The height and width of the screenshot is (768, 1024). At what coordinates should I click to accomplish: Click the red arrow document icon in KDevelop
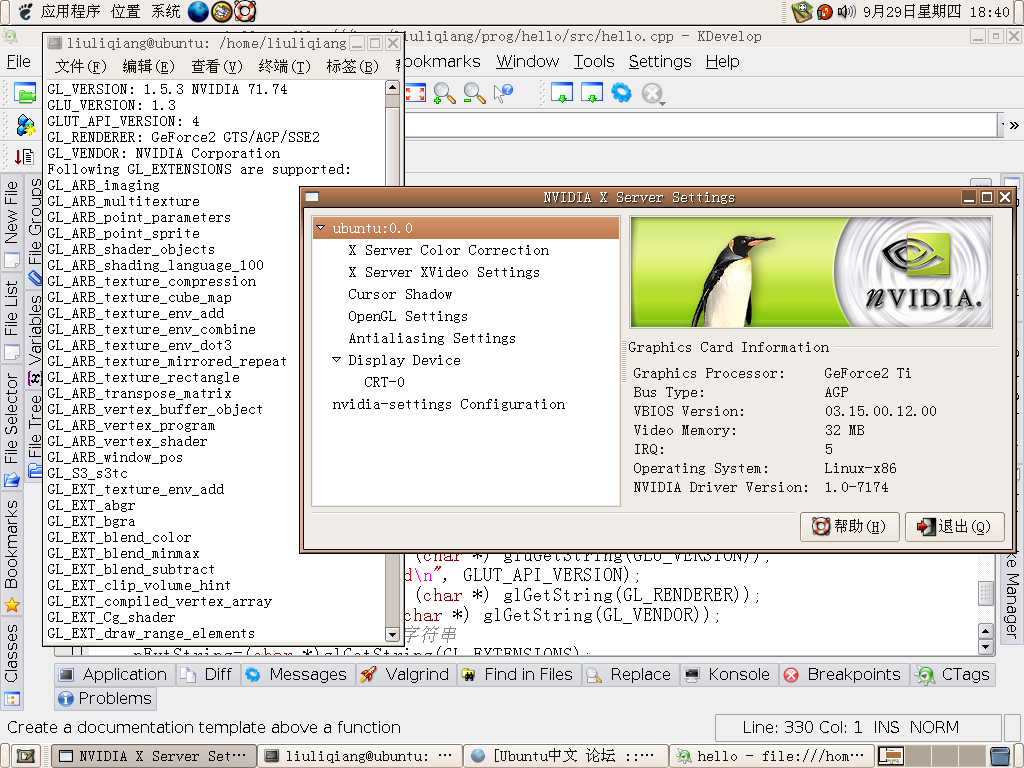pyautogui.click(x=24, y=157)
